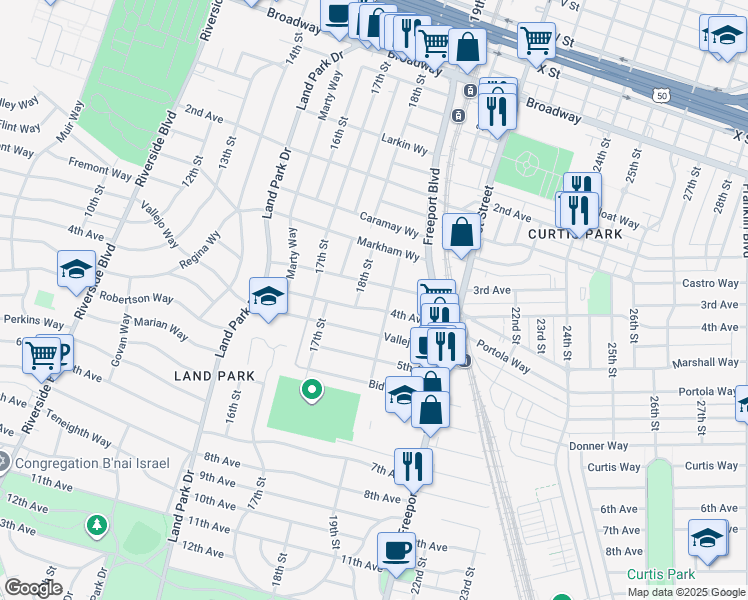
Task: Select the restaurant marker near 7th Ave
Action: tap(411, 465)
